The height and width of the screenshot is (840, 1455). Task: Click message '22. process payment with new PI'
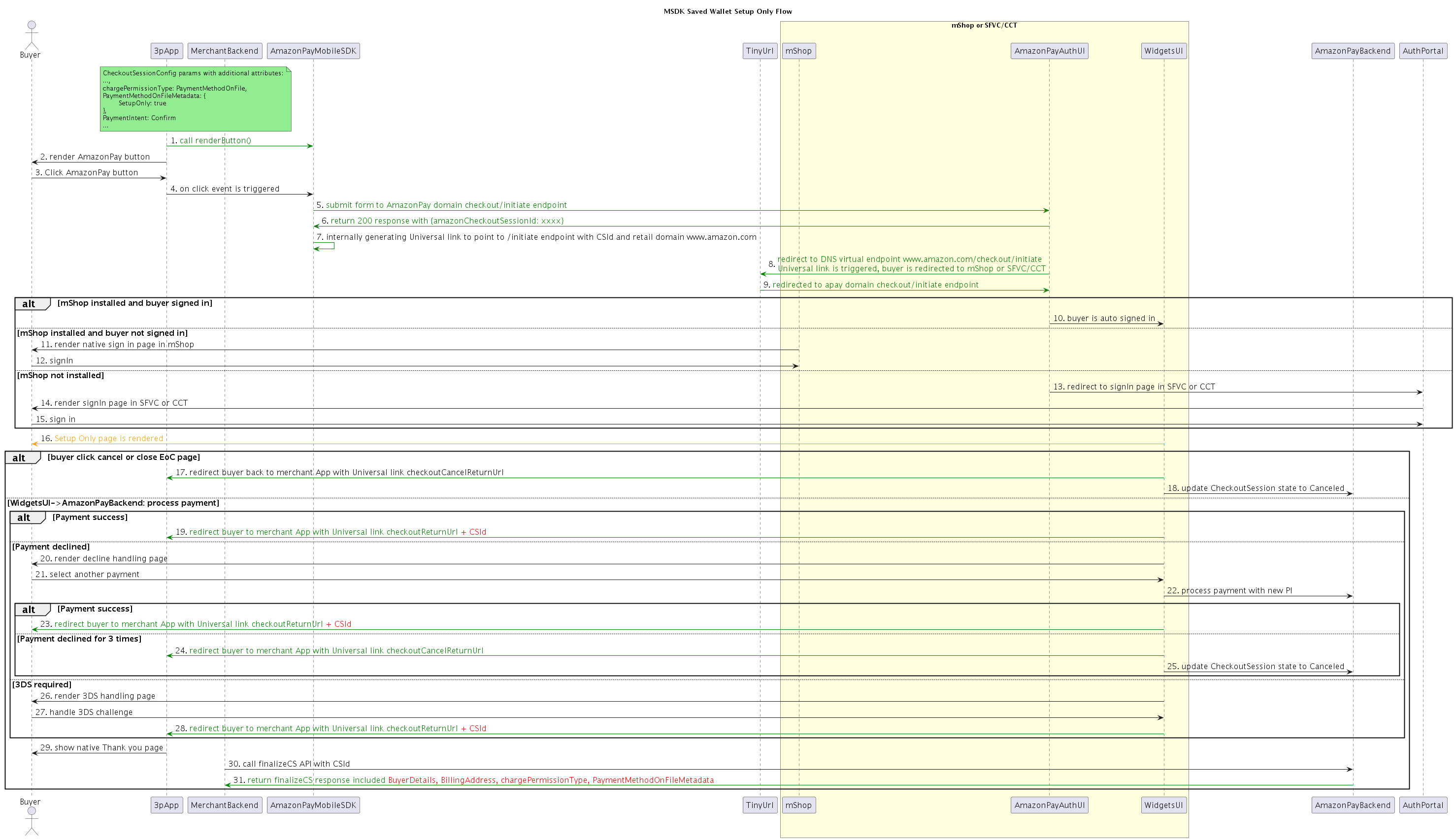point(1229,591)
